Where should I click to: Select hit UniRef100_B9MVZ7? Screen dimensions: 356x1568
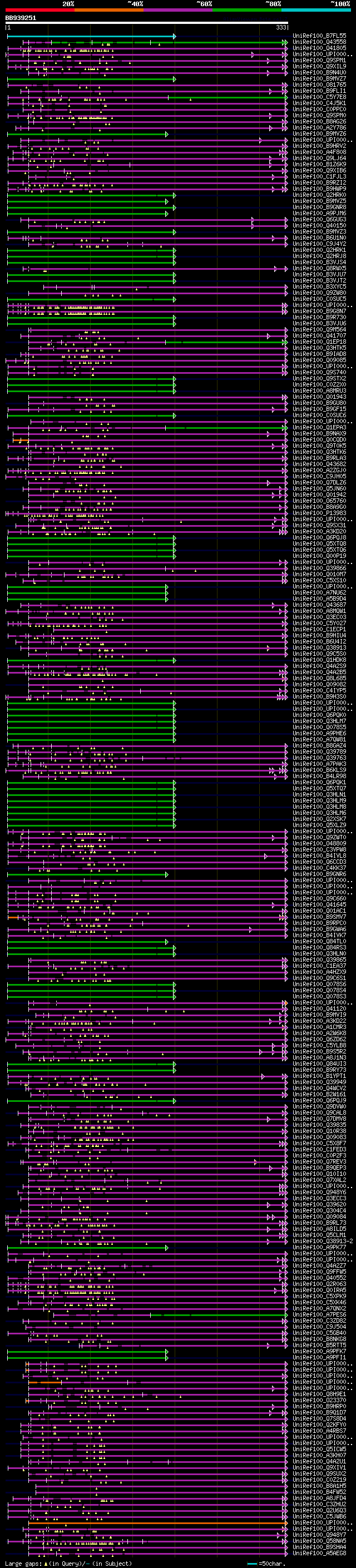pyautogui.click(x=319, y=78)
